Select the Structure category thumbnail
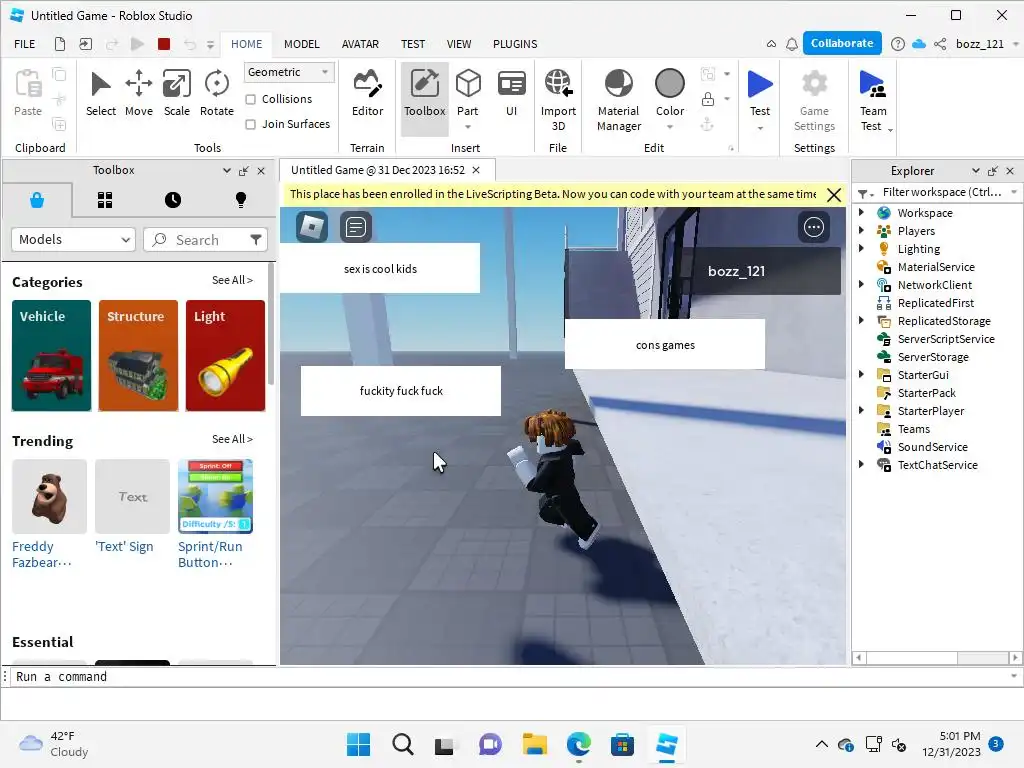The height and width of the screenshot is (768, 1024). tap(138, 356)
